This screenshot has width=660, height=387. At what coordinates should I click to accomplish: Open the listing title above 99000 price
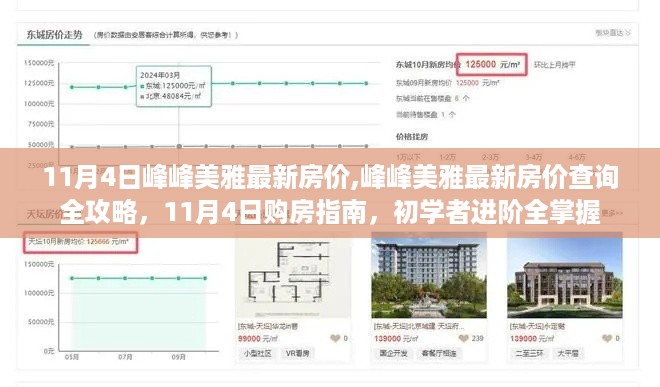tap(268, 326)
